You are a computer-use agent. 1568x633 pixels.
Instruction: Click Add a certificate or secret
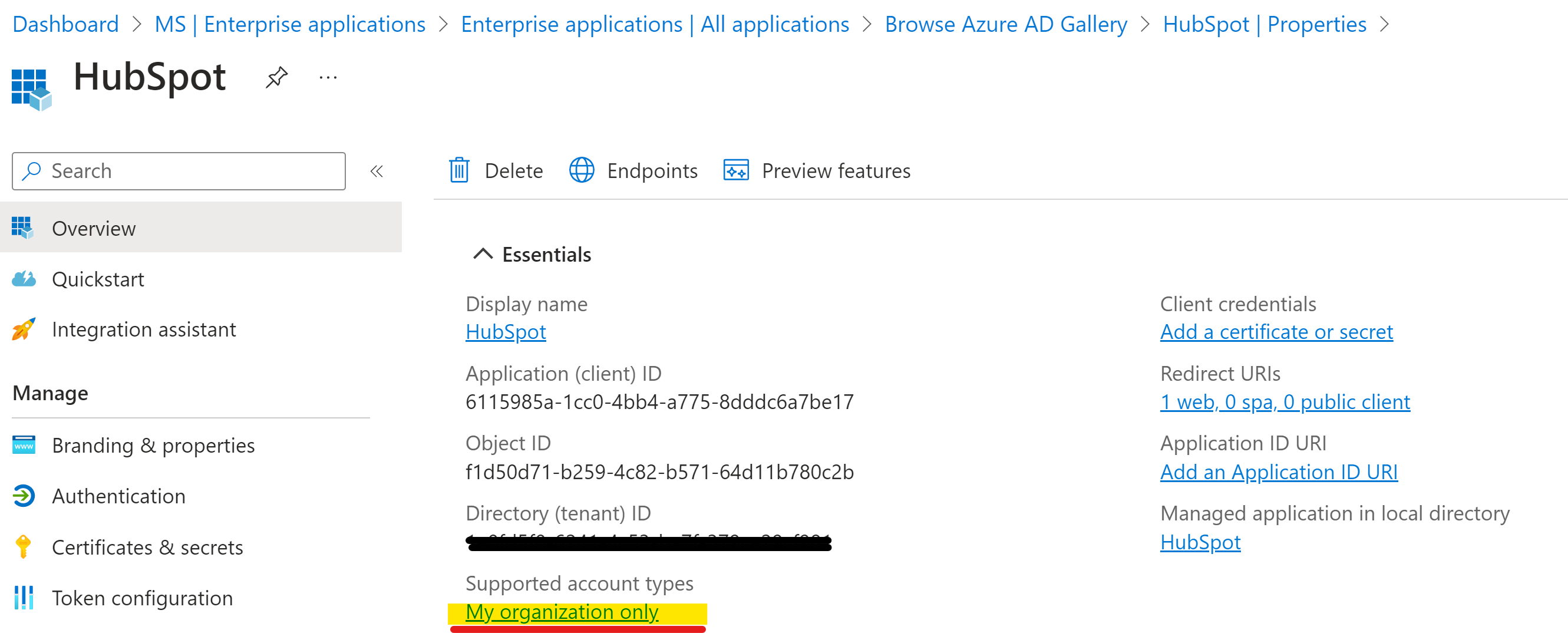1276,332
